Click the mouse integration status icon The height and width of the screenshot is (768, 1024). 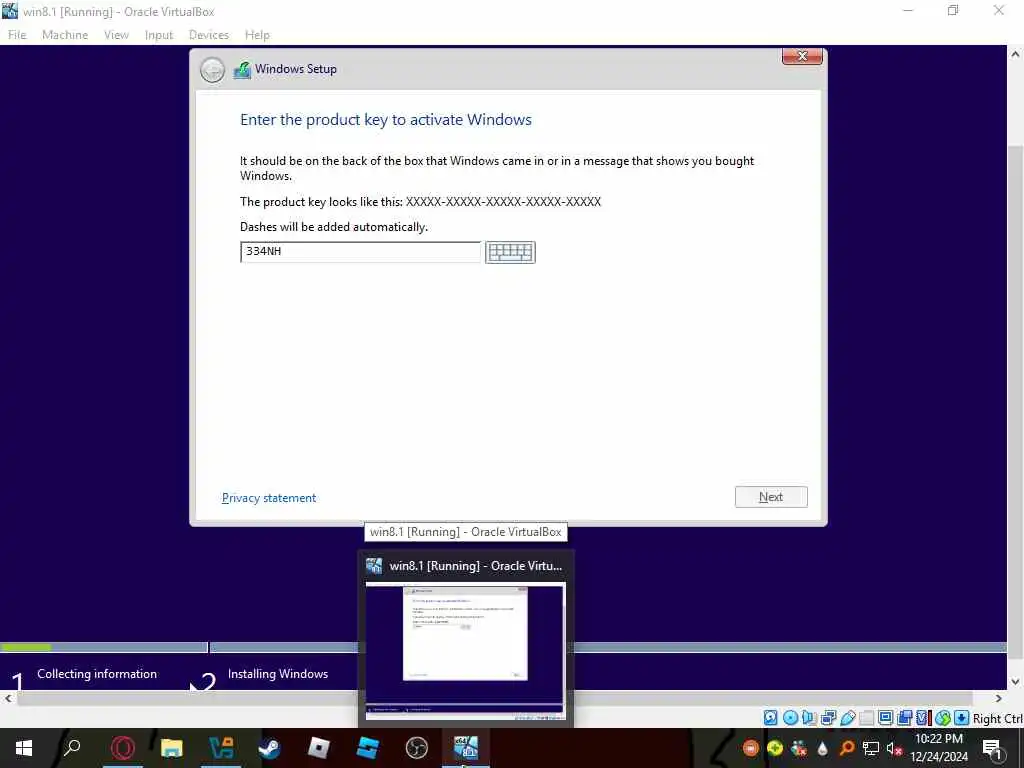pyautogui.click(x=942, y=718)
